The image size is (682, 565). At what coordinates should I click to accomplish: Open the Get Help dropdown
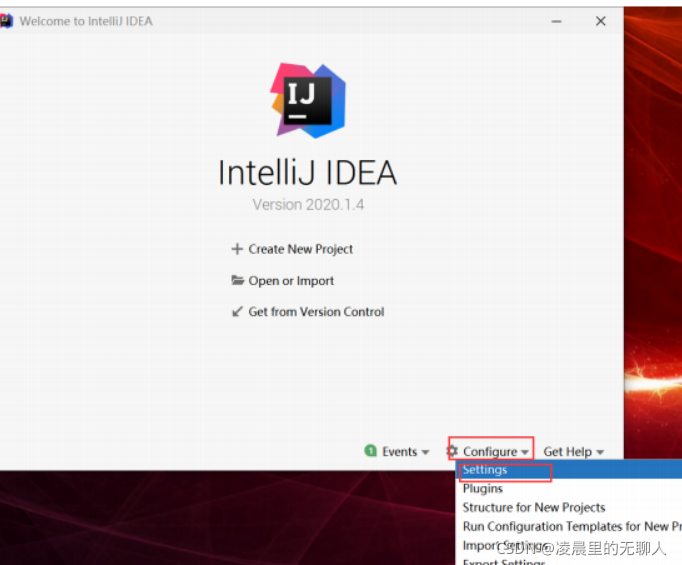coord(574,451)
